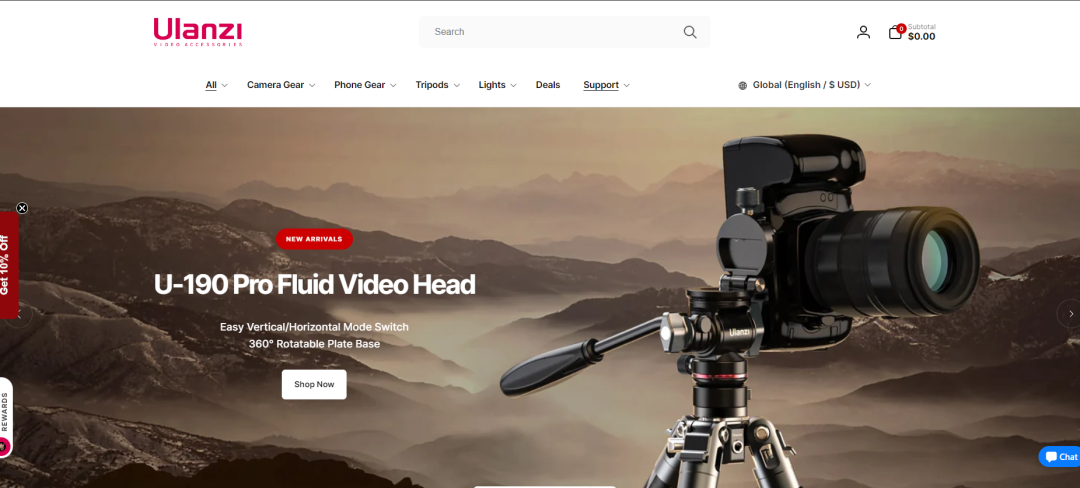This screenshot has height=488, width=1080.
Task: Expand the Phone Gear menu
Action: click(365, 85)
